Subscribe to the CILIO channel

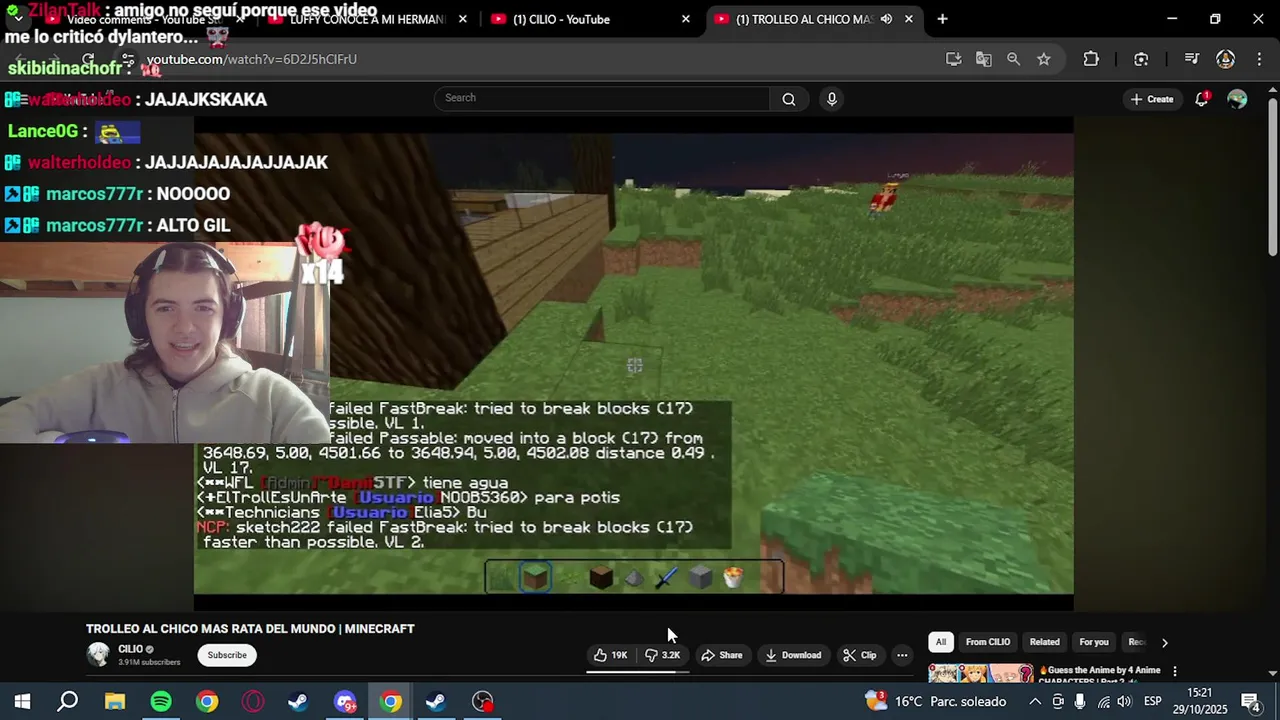(x=227, y=655)
